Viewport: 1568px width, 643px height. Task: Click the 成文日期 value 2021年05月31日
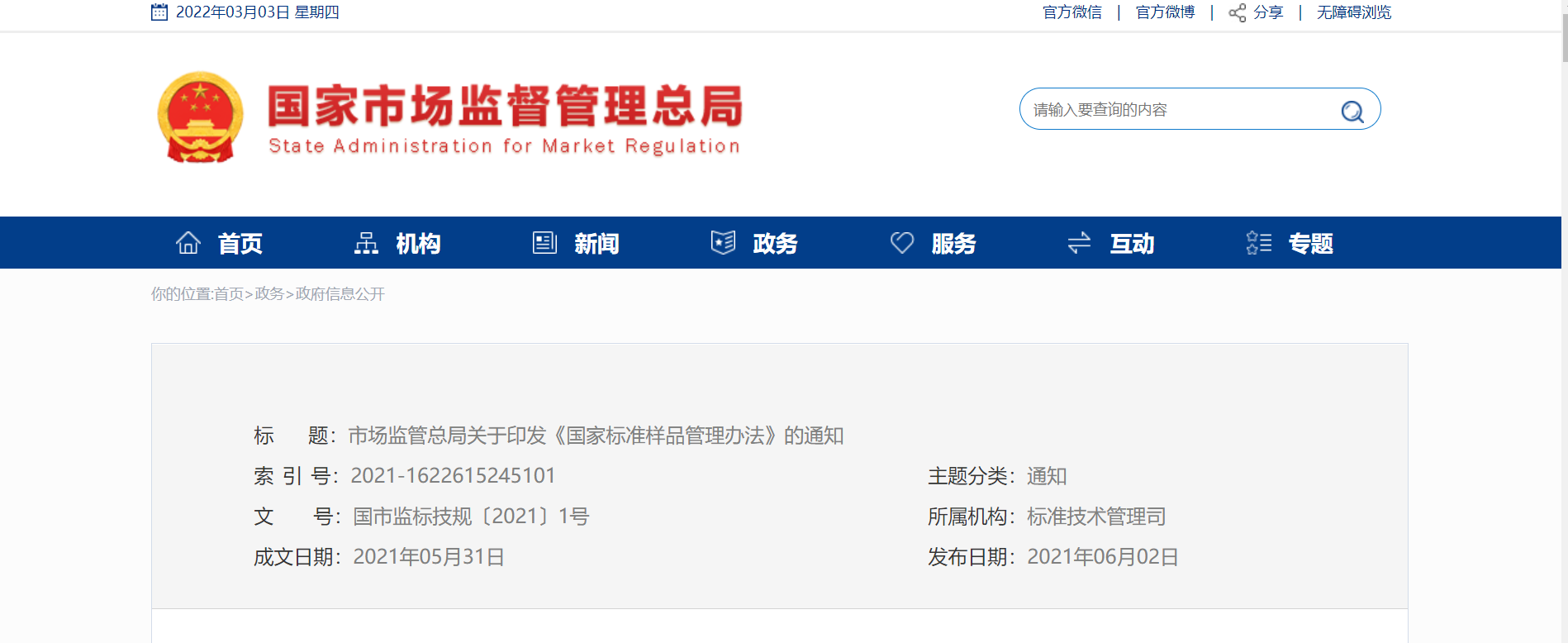(429, 557)
